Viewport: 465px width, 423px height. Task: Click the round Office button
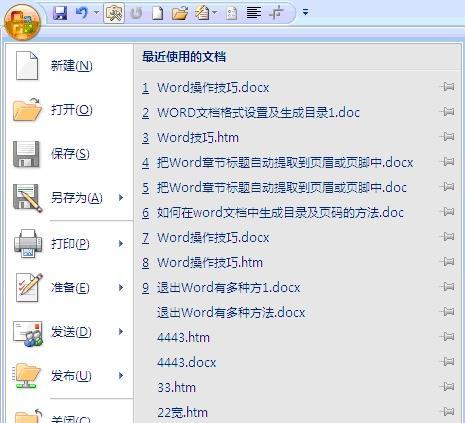pos(22,22)
